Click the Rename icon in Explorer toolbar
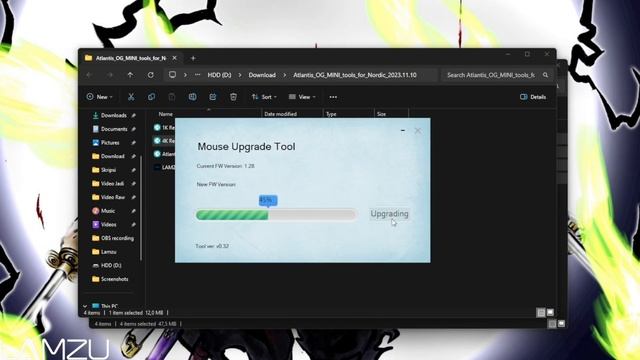The height and width of the screenshot is (360, 640). tap(192, 97)
